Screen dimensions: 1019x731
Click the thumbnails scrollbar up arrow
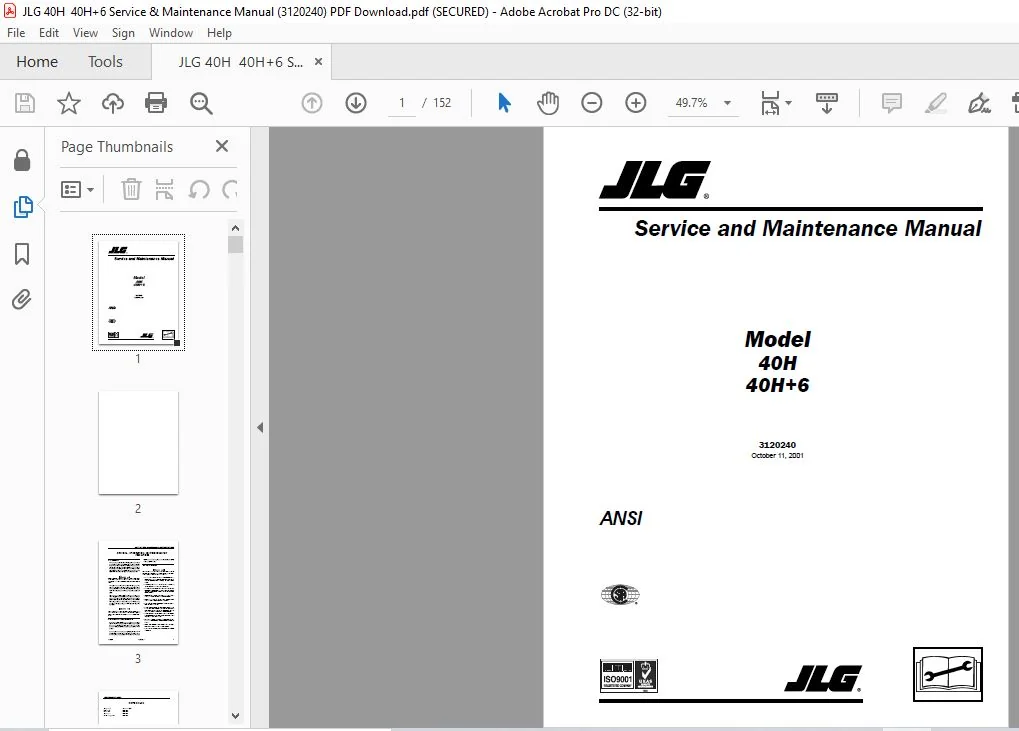coord(235,228)
